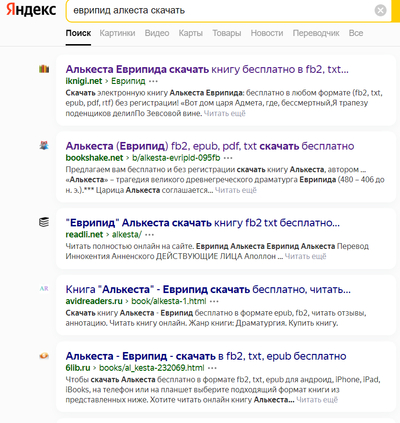The height and width of the screenshot is (423, 400).
Task: Open three-dot menu for 6lib.ru result
Action: (212, 368)
